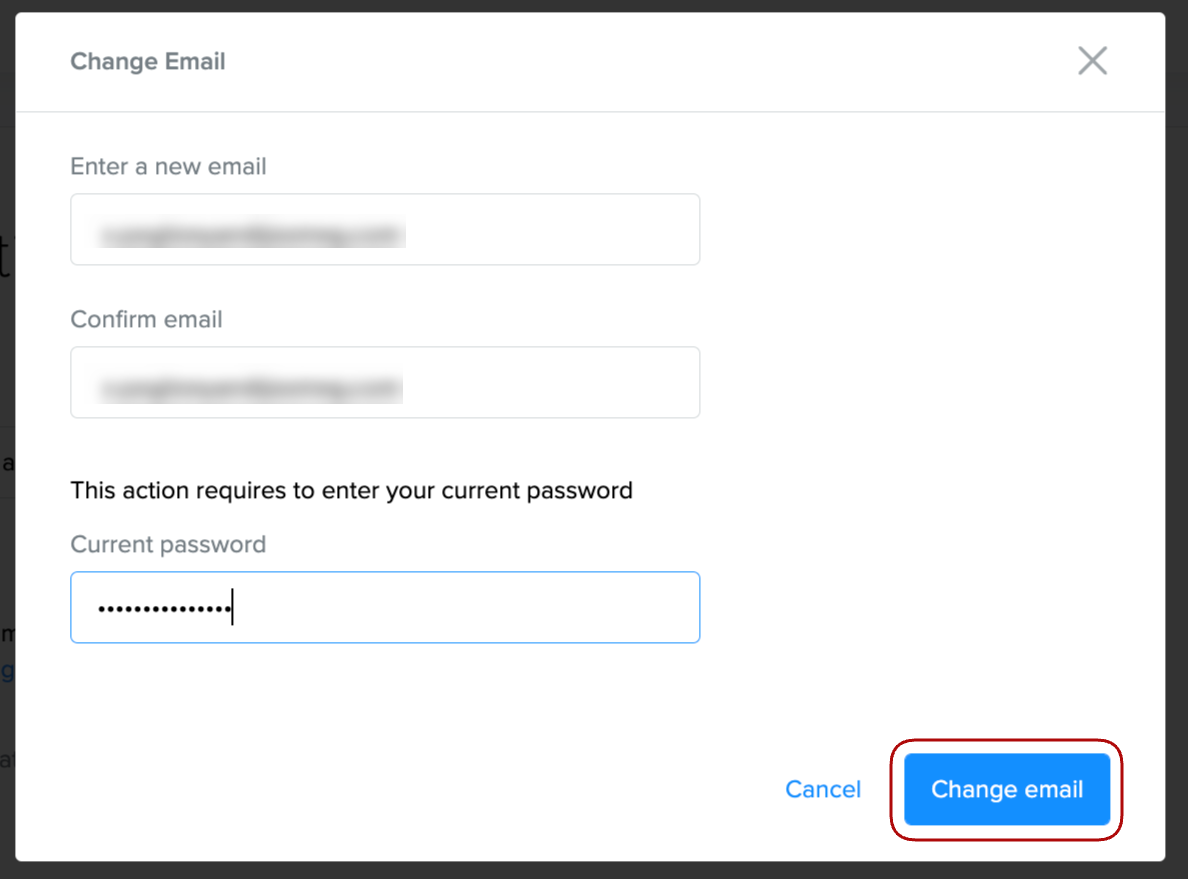Click blank dialog area left of Cancel
This screenshot has width=1188, height=879.
click(400, 789)
